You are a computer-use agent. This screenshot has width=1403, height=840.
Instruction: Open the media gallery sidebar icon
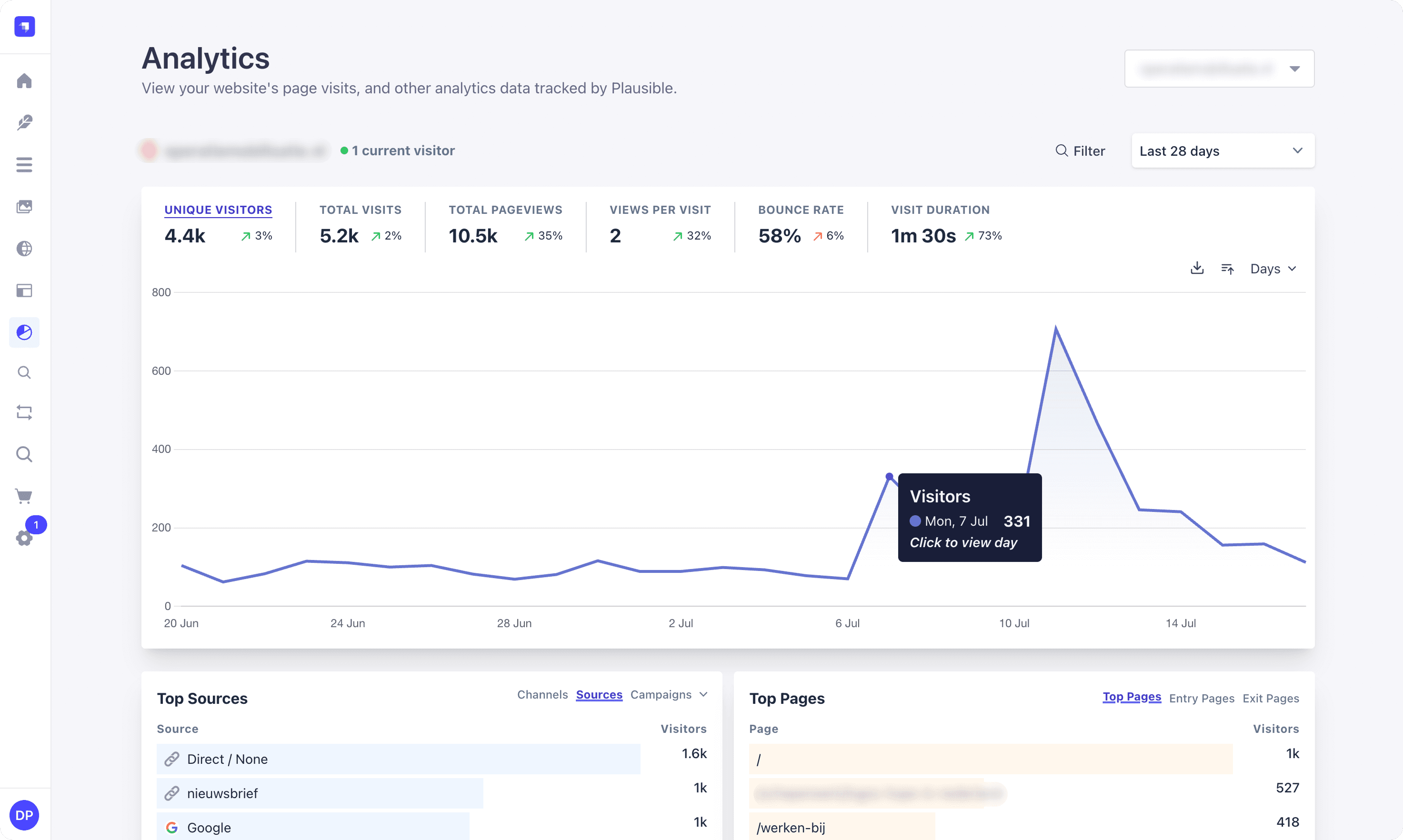24,207
